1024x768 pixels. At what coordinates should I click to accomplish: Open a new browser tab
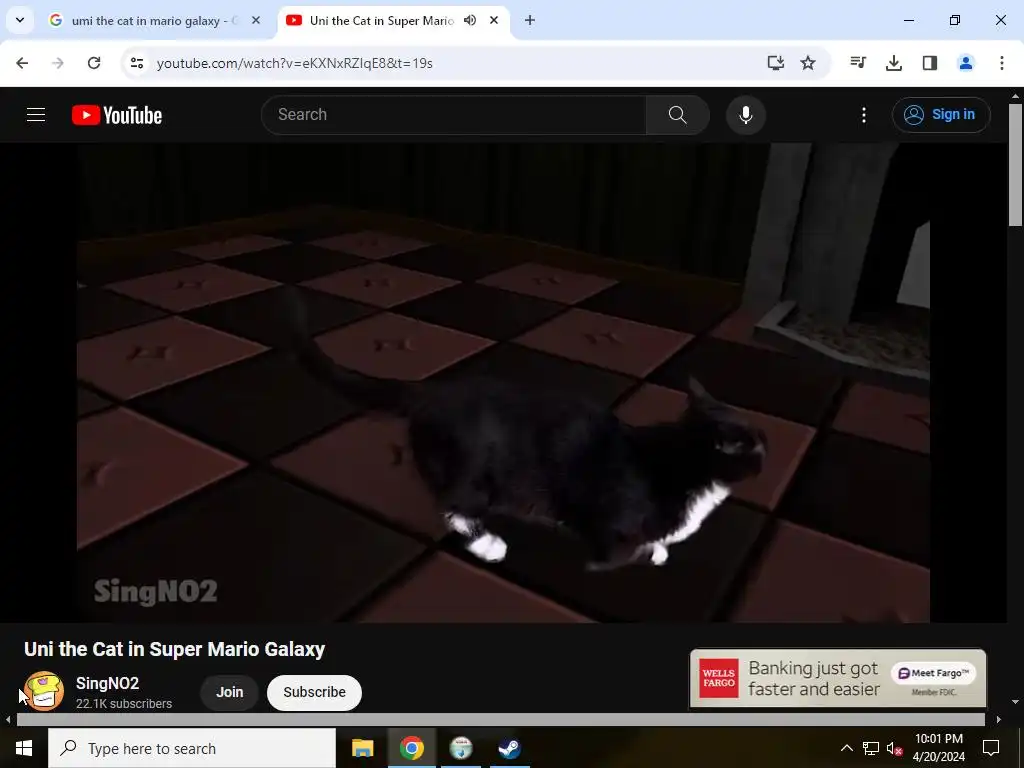tap(530, 20)
